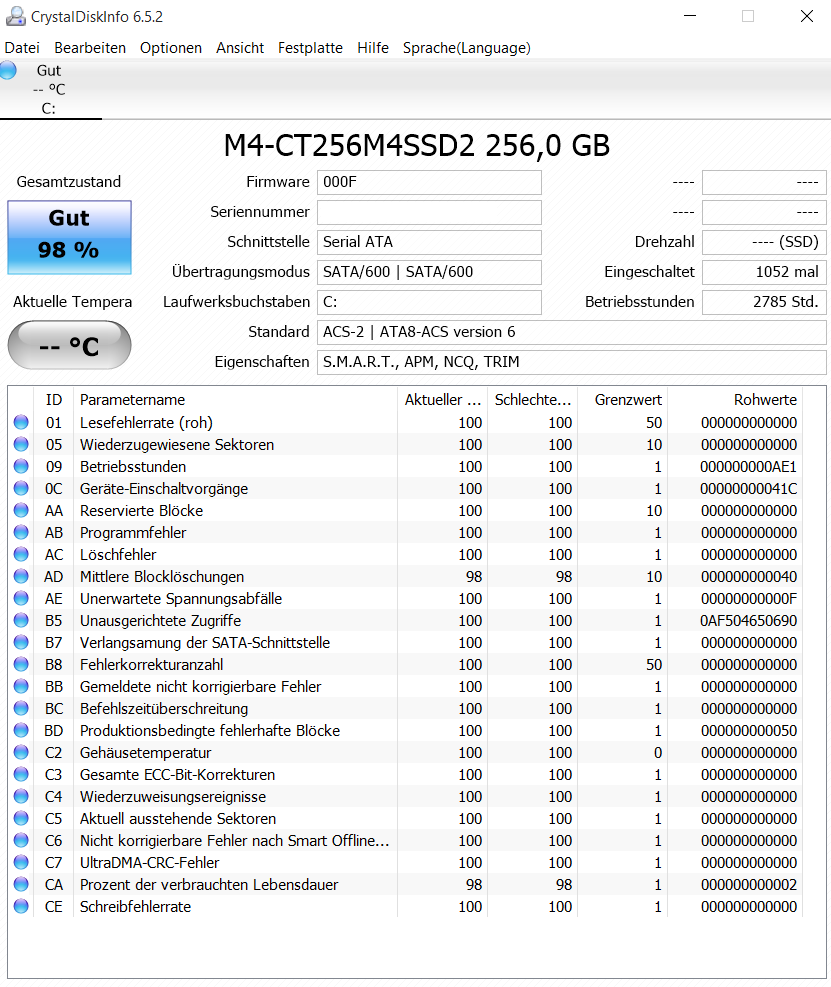Click the Firmware field showing 000F
Image resolution: width=831 pixels, height=987 pixels.
tap(429, 183)
